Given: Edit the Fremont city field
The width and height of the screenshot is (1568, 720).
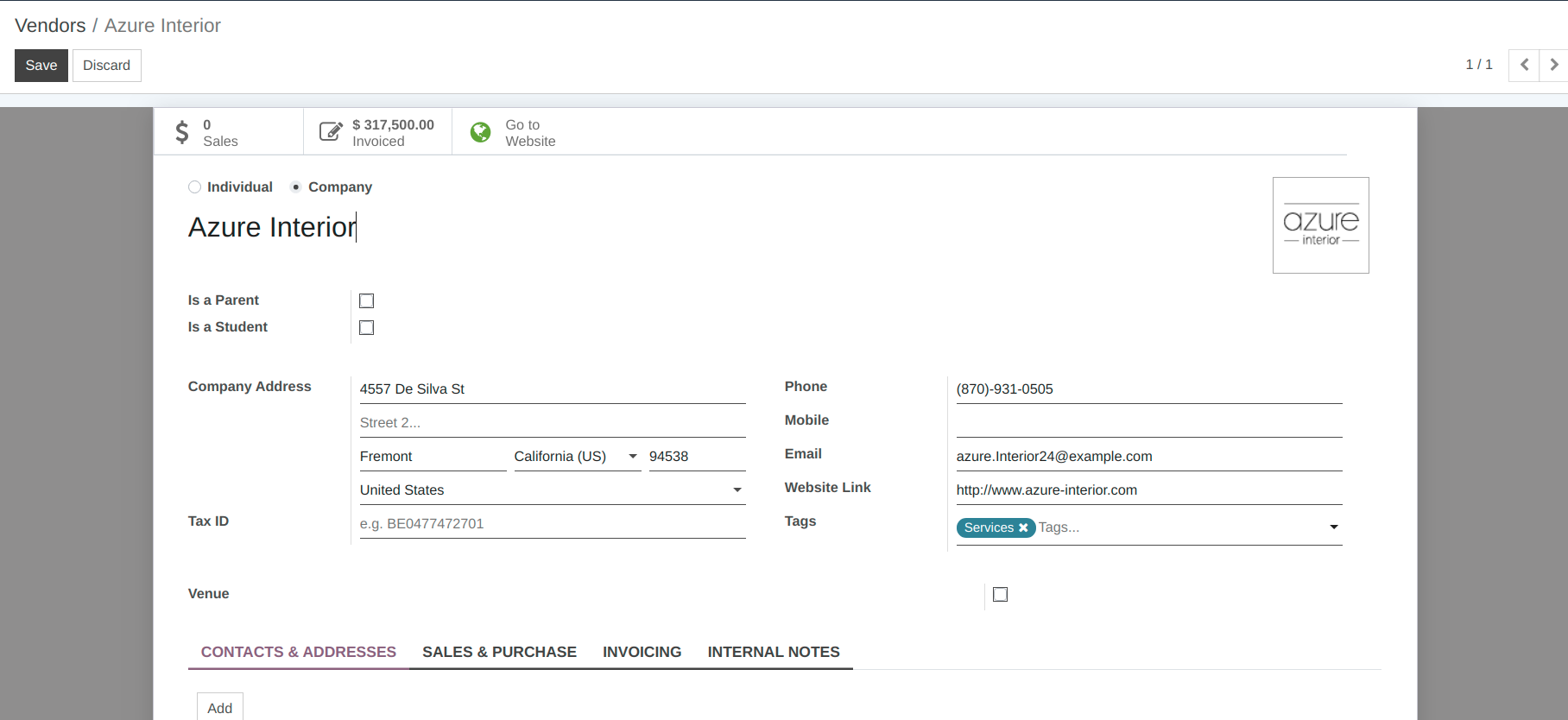Looking at the screenshot, I should click(433, 457).
